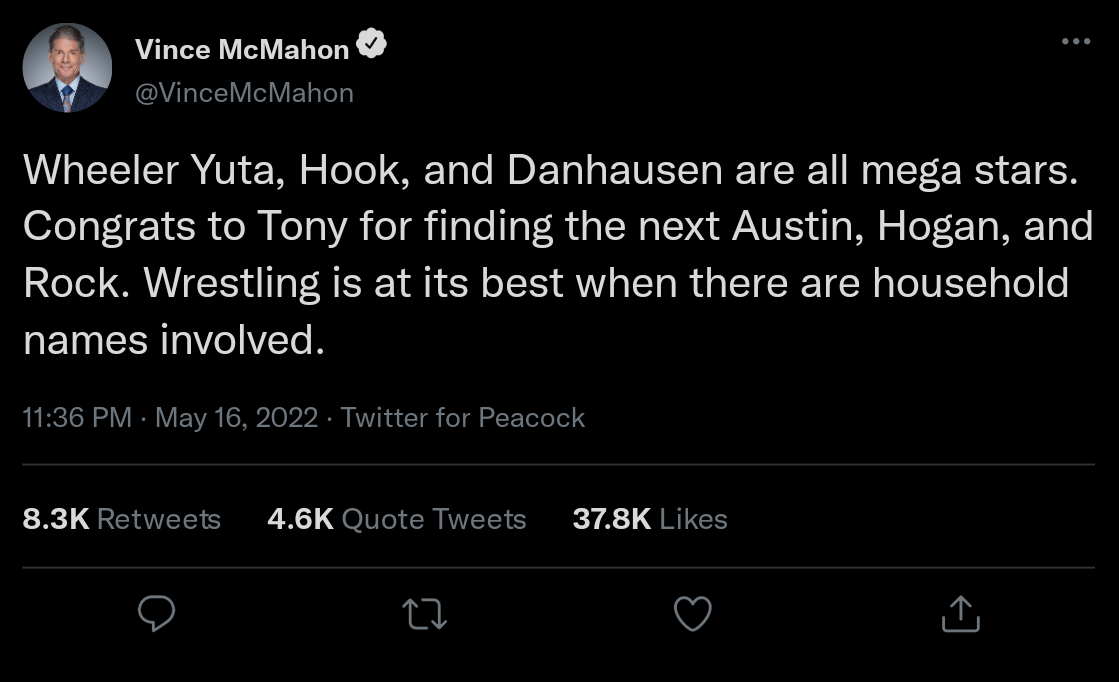
Task: Click the word Wrestling in the tweet
Action: (232, 284)
